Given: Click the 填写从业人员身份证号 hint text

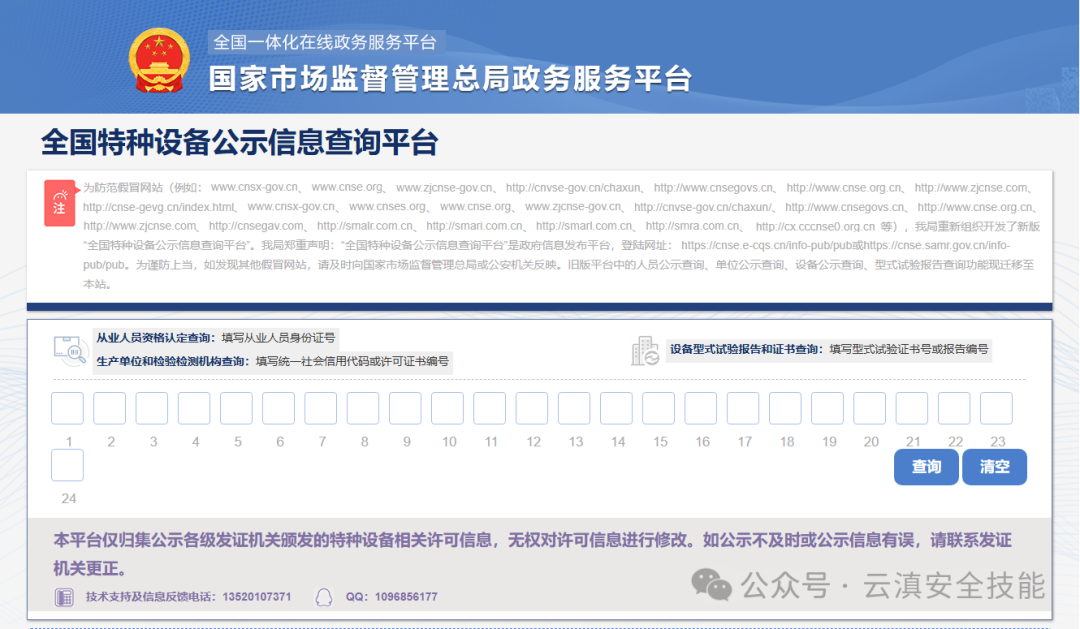Looking at the screenshot, I should pyautogui.click(x=278, y=338).
